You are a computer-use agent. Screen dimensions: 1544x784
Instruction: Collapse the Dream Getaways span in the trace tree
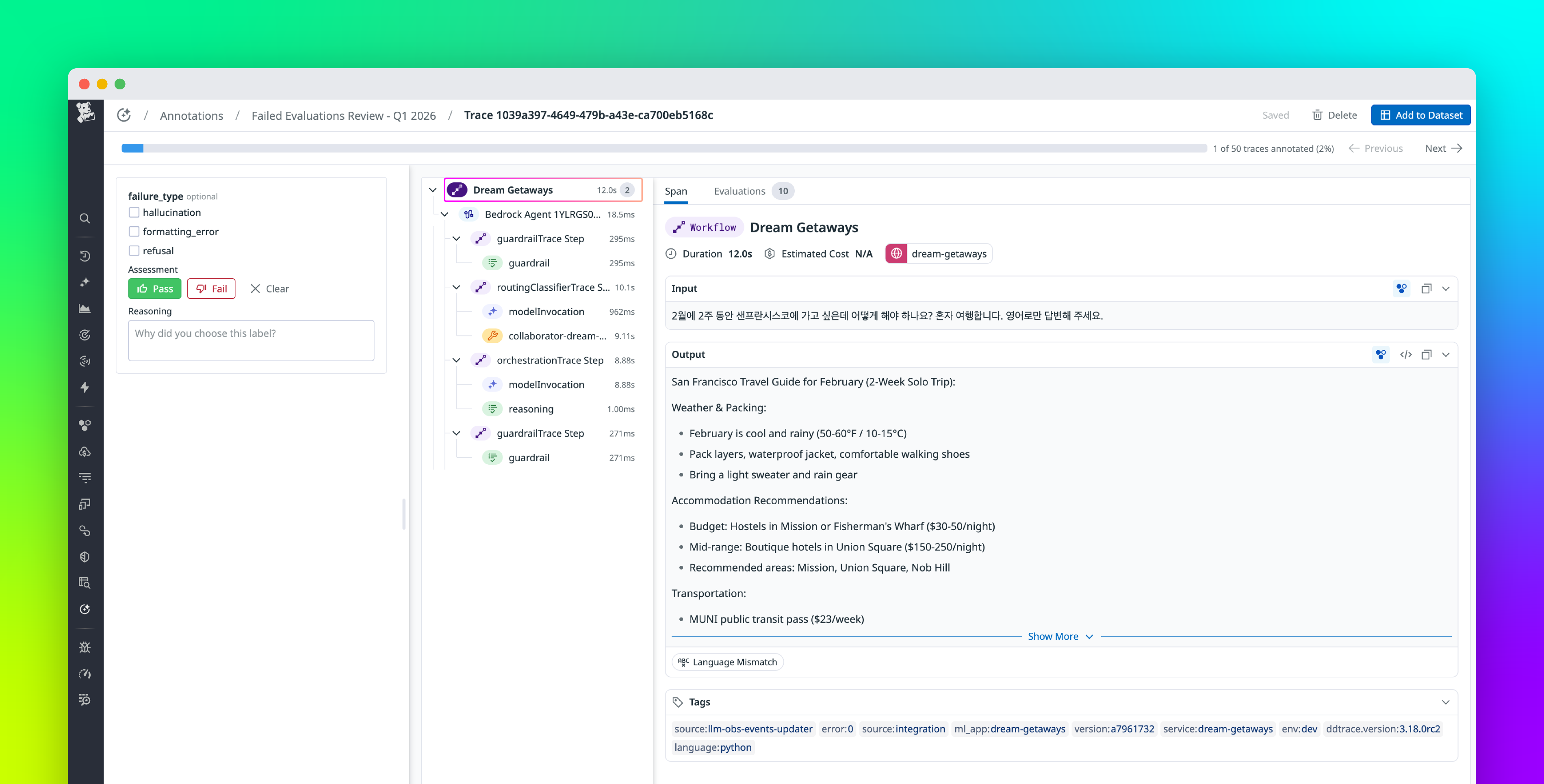(433, 189)
